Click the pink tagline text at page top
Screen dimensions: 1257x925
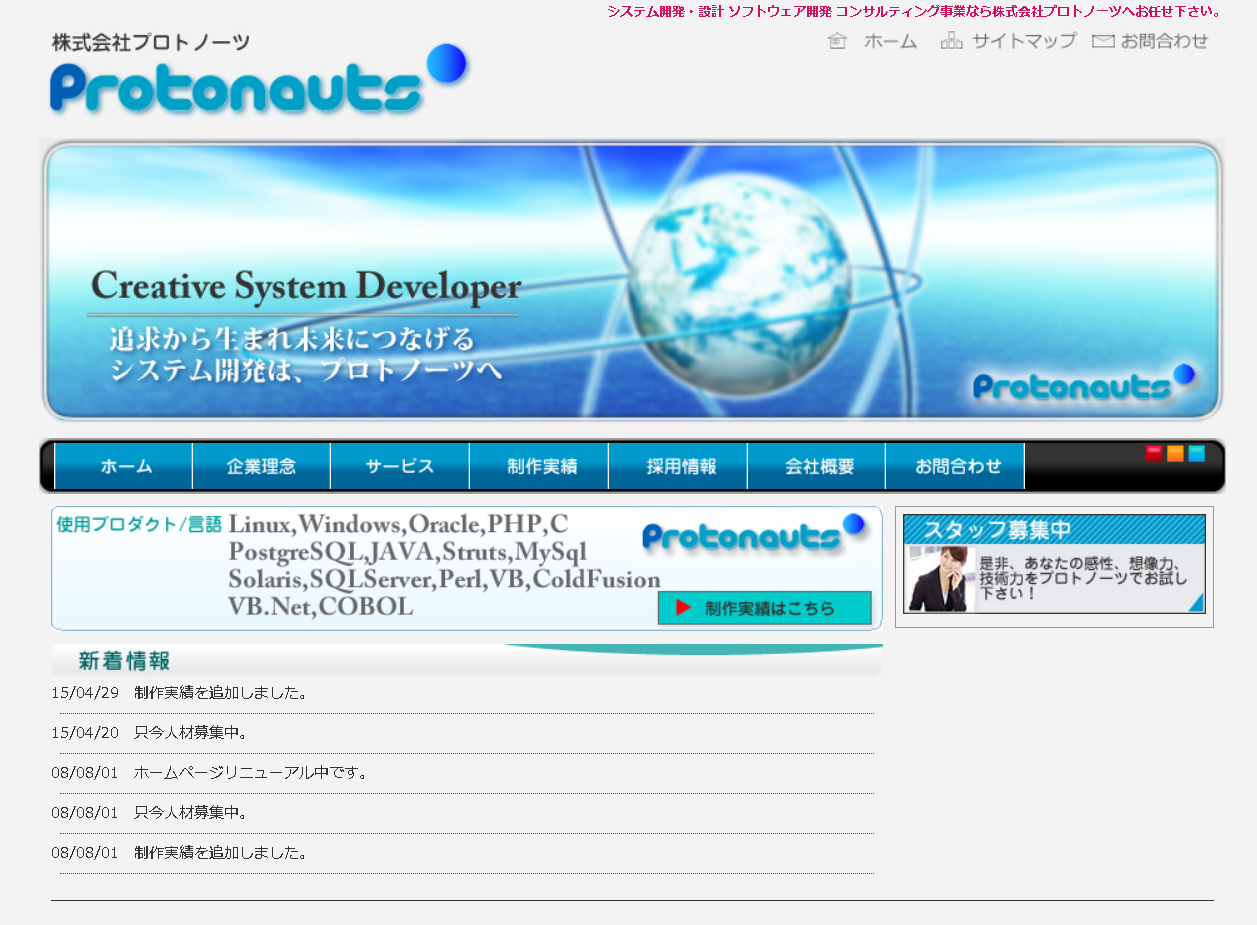914,12
